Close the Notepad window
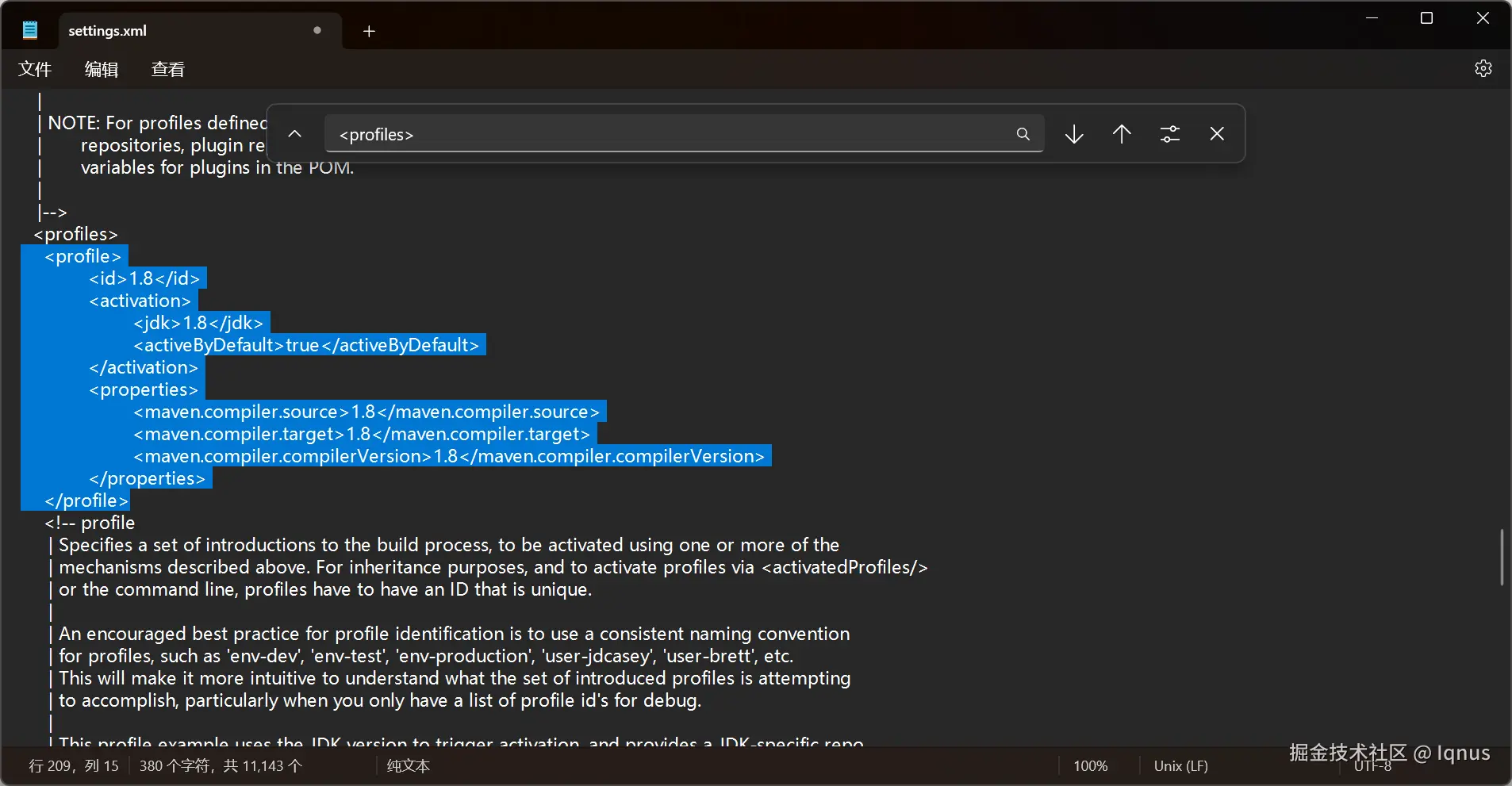The image size is (1512, 786). coord(1483,18)
